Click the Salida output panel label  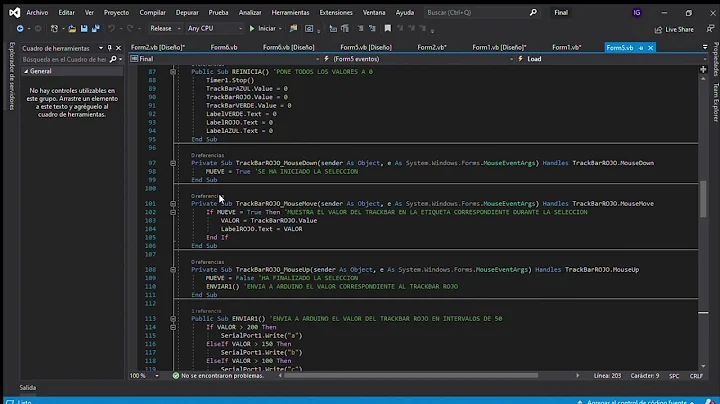click(27, 388)
